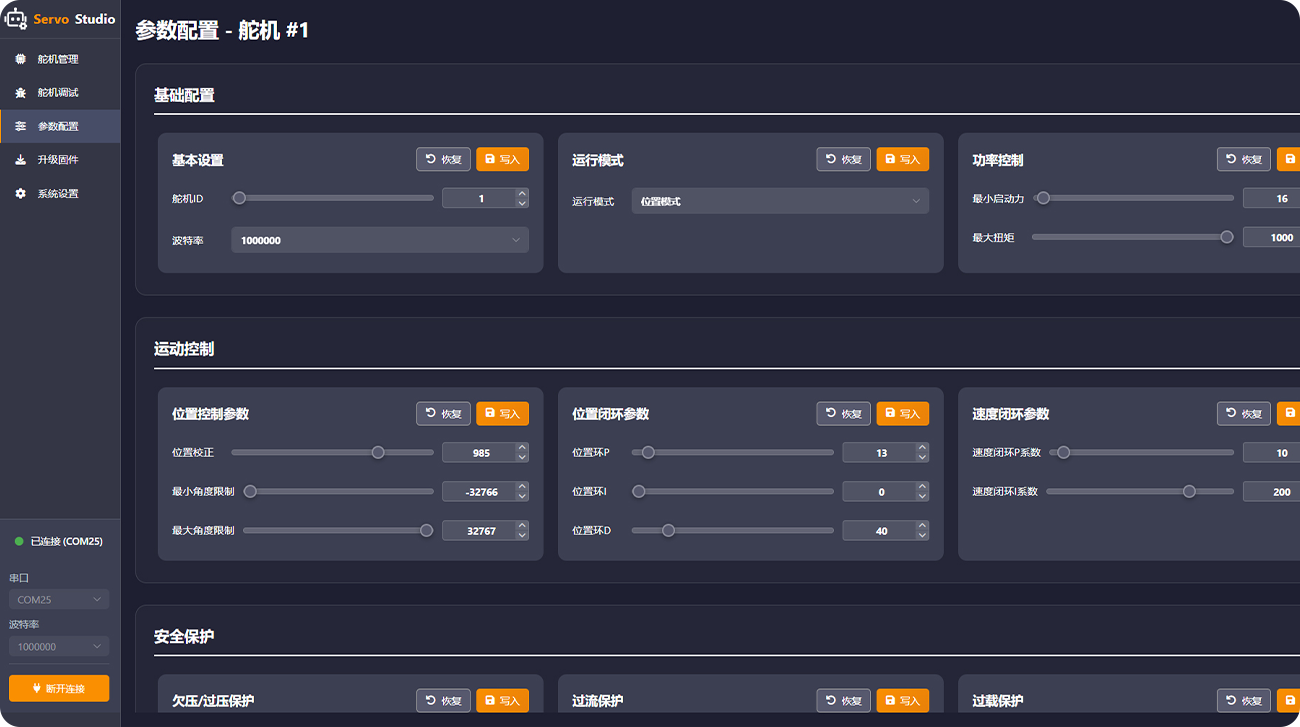Click the 舵机ID slider handle

(x=239, y=198)
